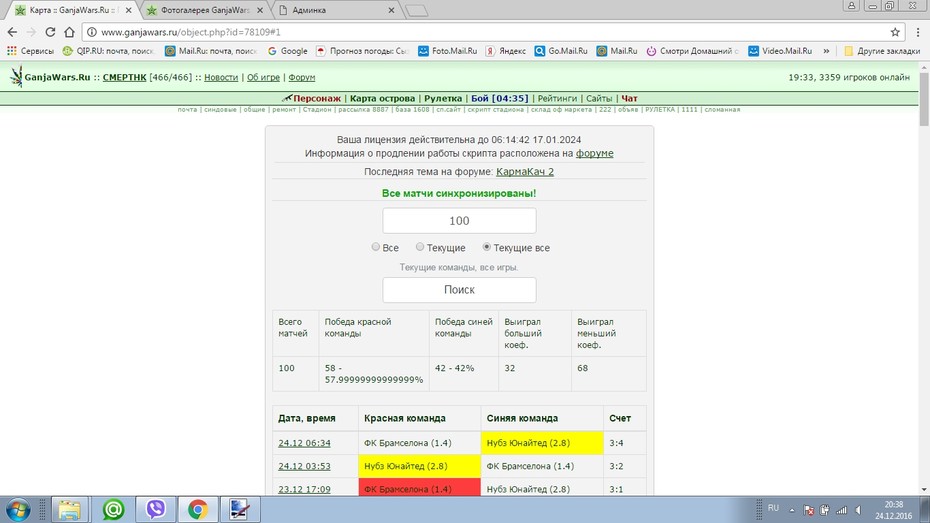The width and height of the screenshot is (930, 523).
Task: Select the Текущие все radio button
Action: pyautogui.click(x=486, y=247)
